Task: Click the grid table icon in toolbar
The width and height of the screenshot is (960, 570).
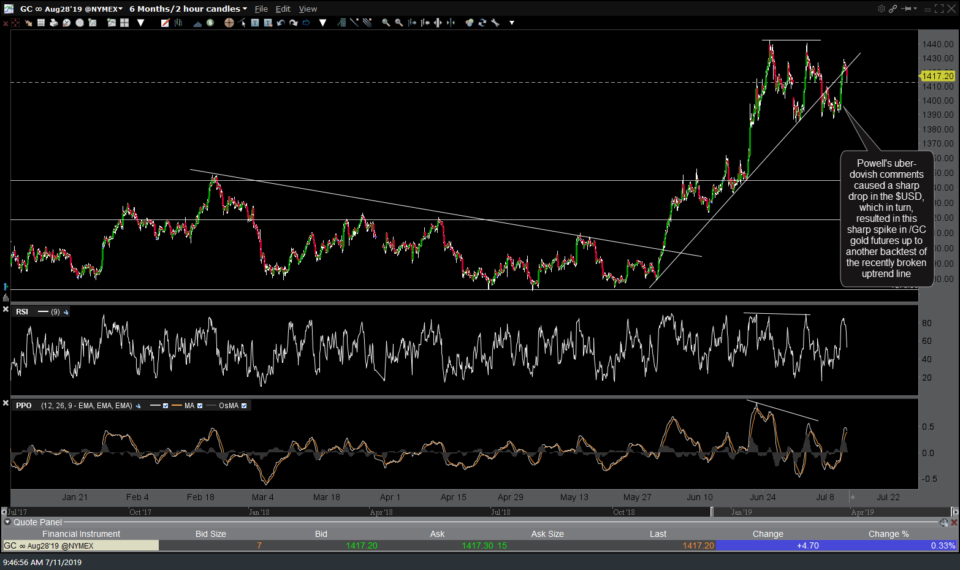Action: [x=41, y=23]
